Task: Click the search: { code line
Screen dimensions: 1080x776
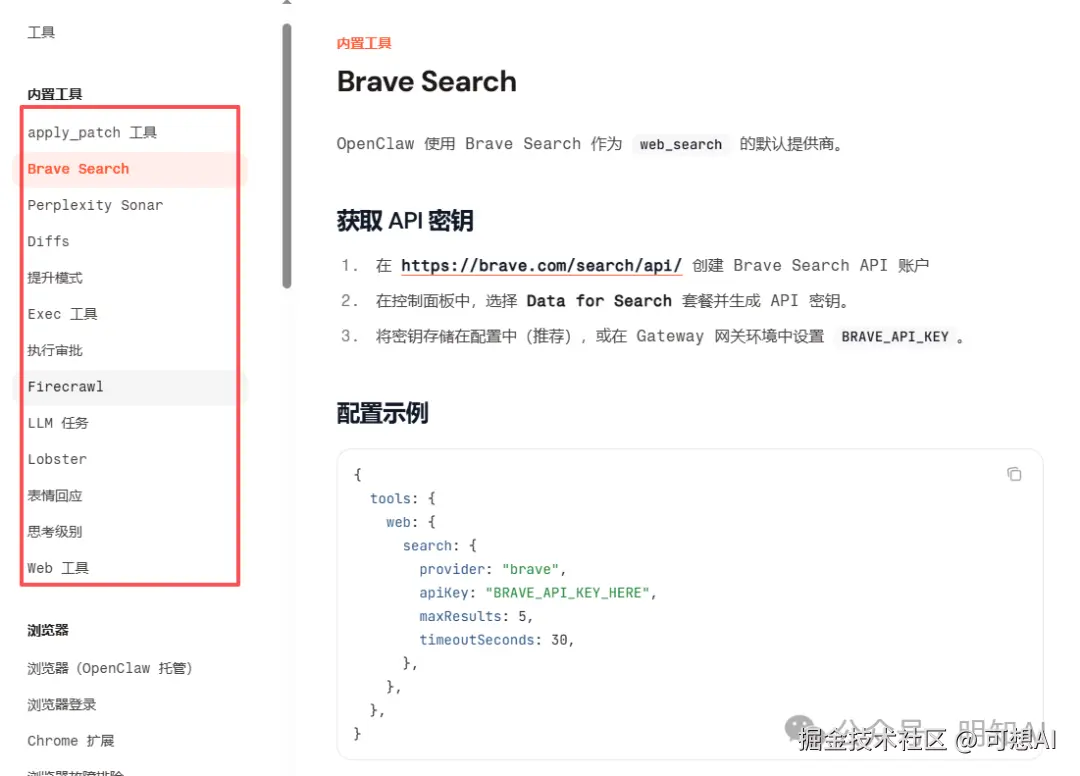Action: tap(439, 545)
